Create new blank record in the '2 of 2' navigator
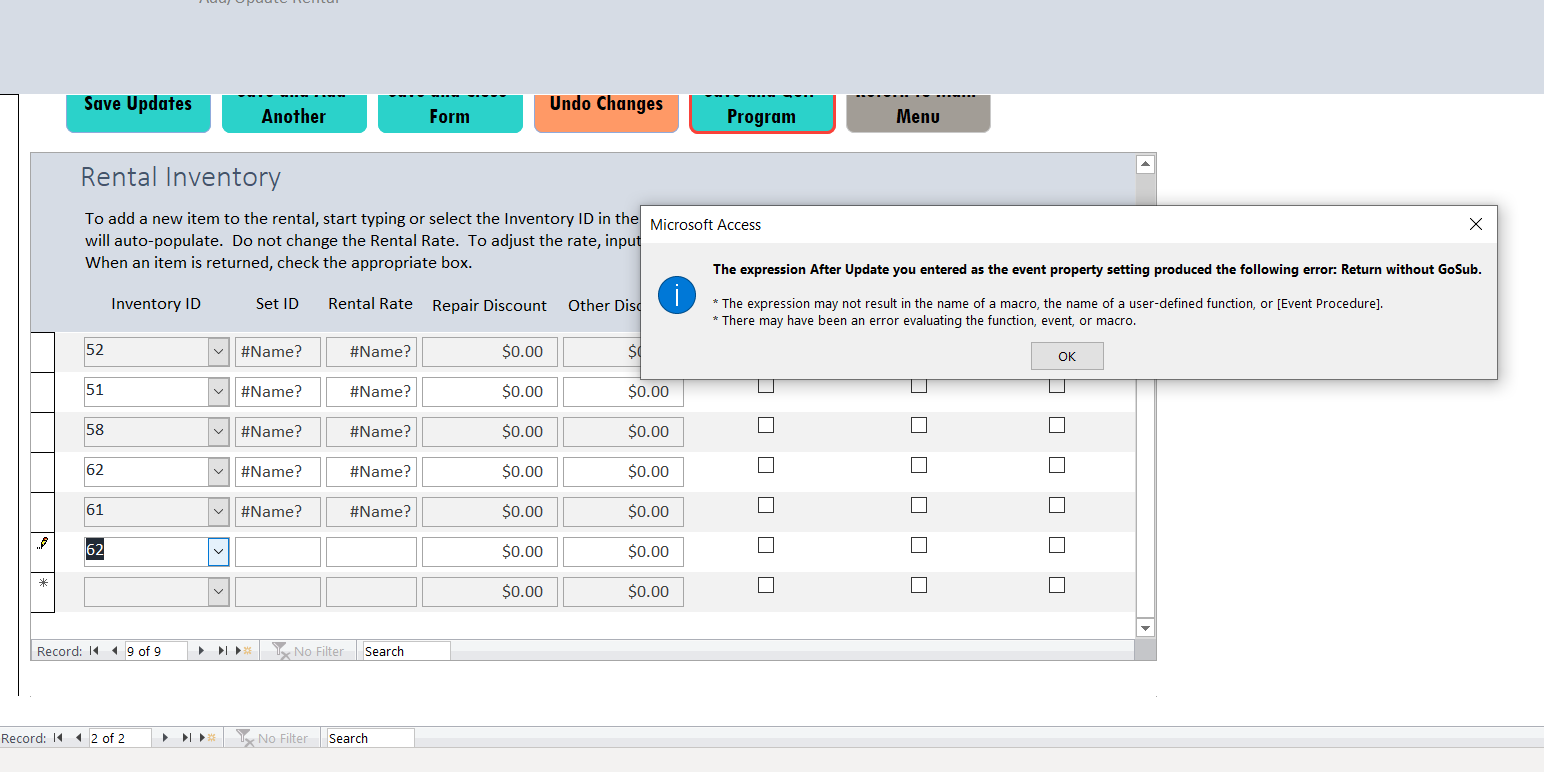 point(209,738)
